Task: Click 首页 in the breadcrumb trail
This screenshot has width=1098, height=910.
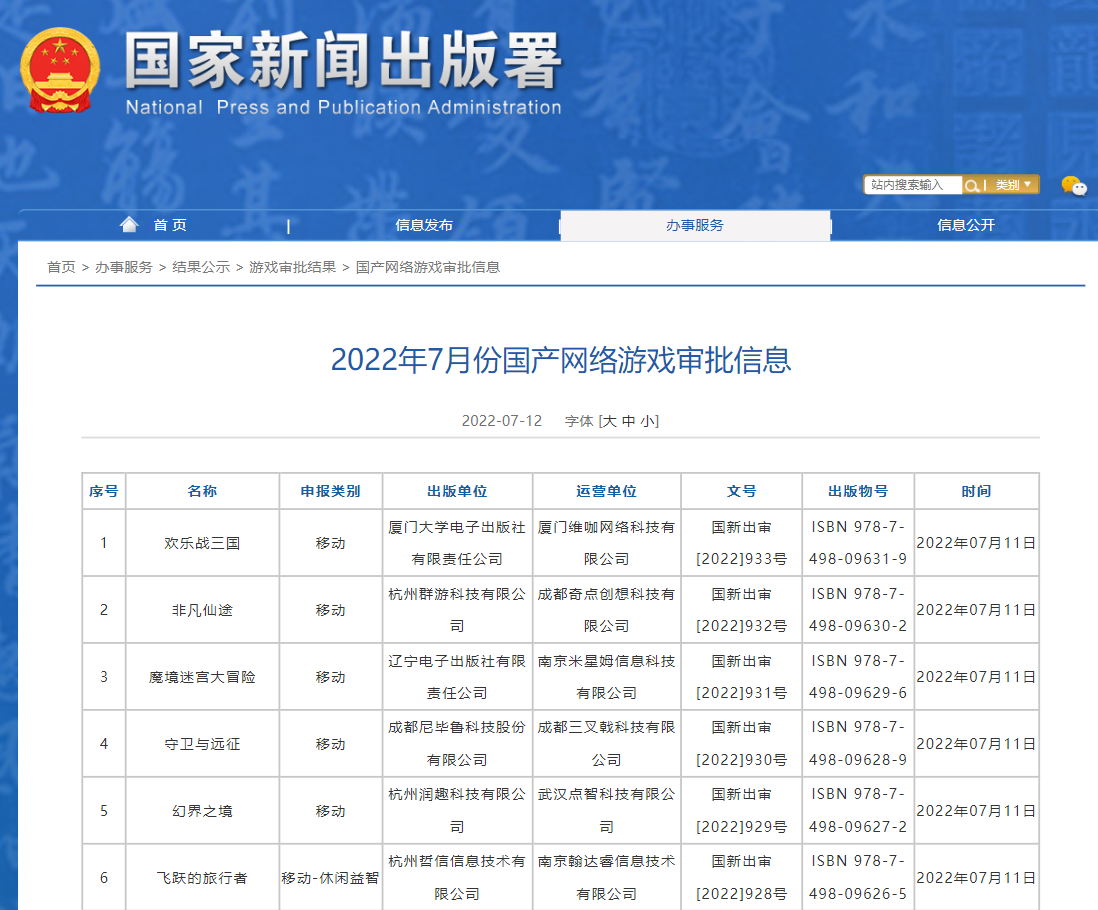Action: coord(61,267)
